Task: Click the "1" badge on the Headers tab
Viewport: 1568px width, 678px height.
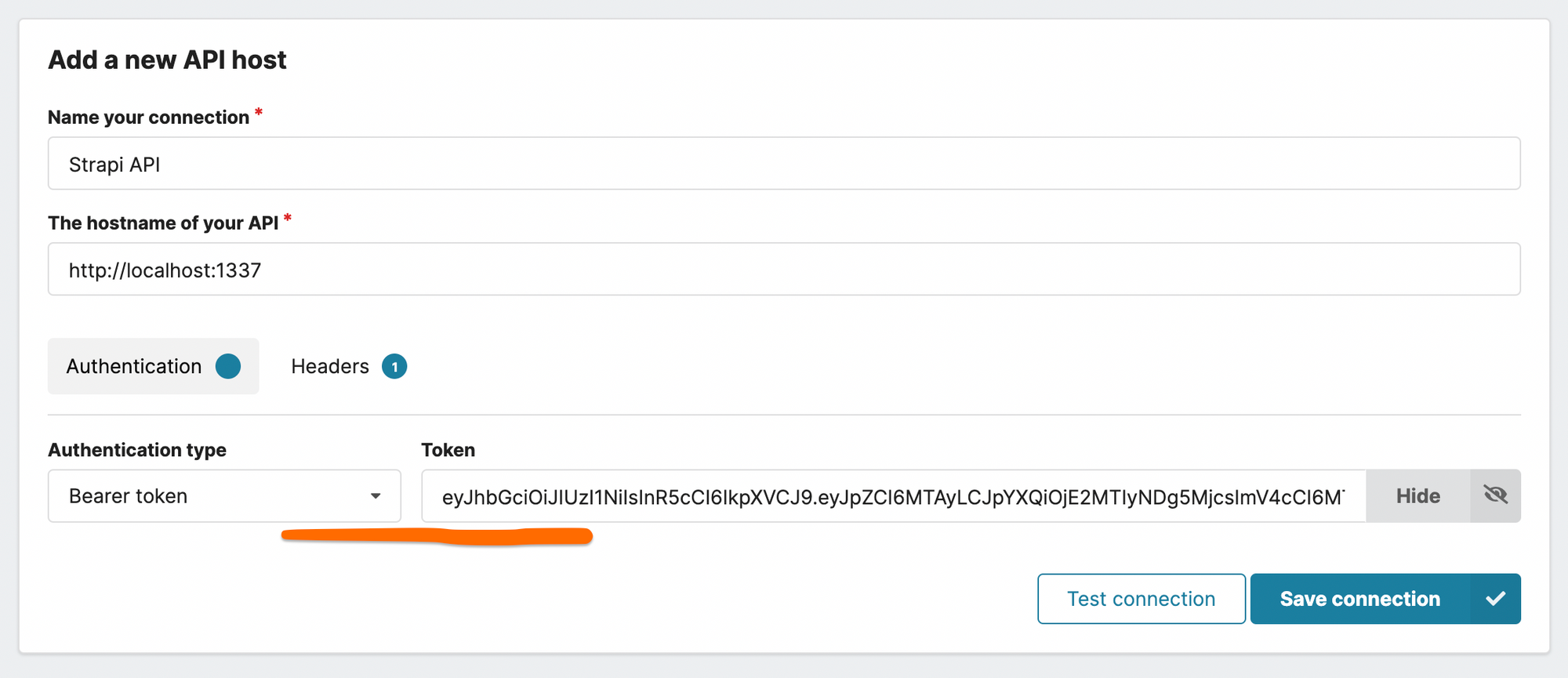Action: pyautogui.click(x=395, y=366)
